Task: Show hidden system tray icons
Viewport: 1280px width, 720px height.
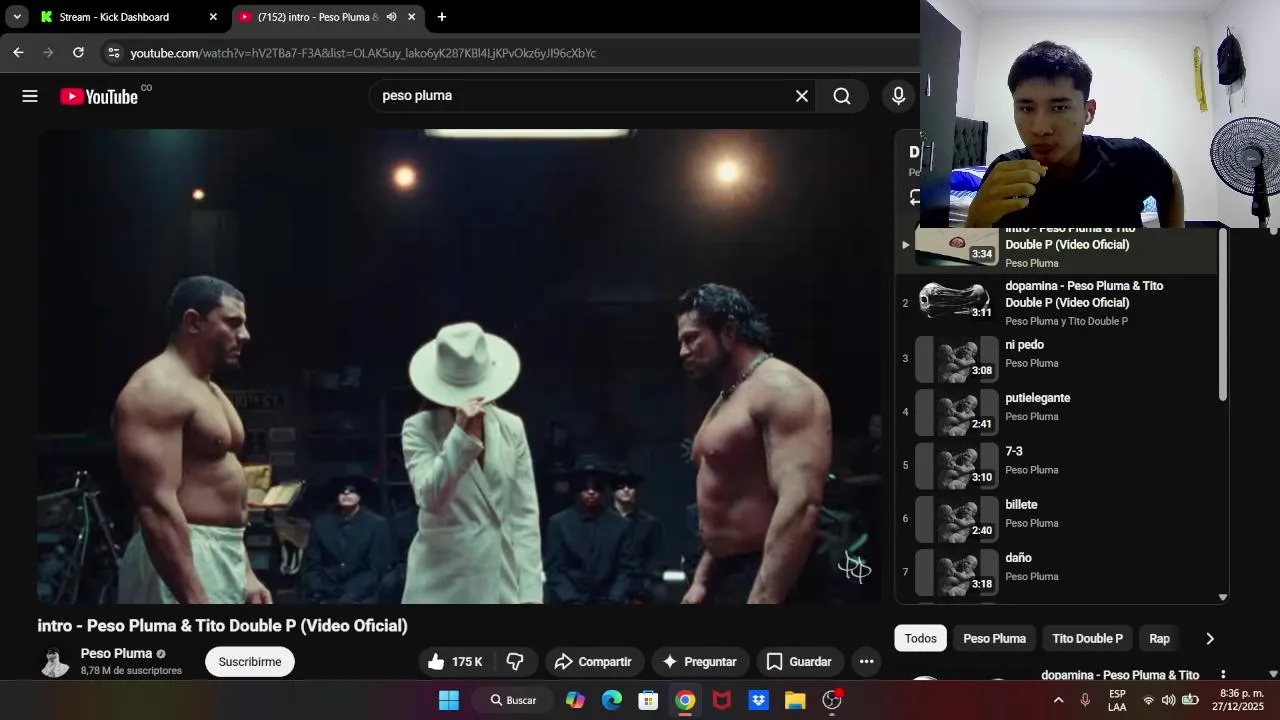Action: (x=1059, y=700)
